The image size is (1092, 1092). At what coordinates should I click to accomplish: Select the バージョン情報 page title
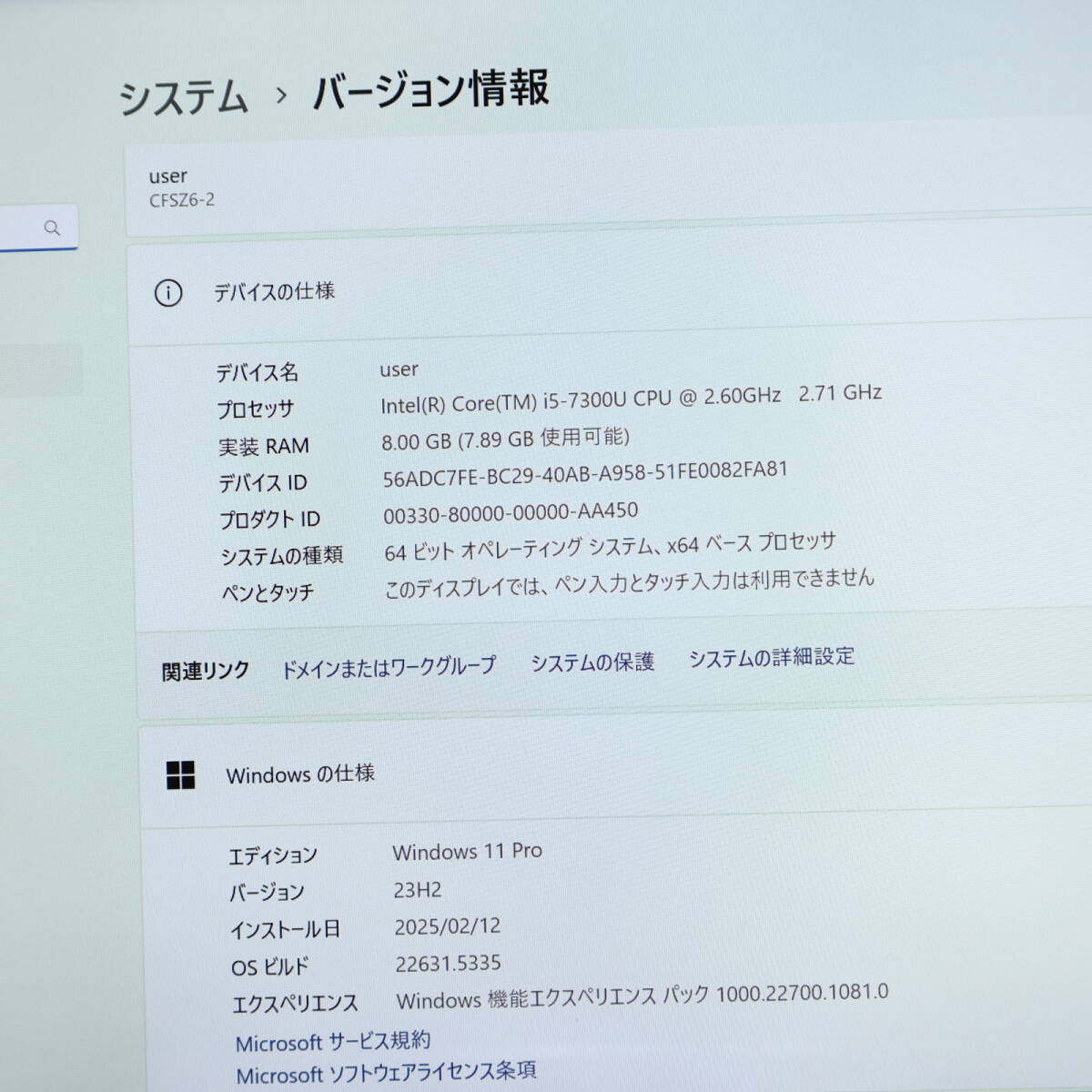[430, 89]
